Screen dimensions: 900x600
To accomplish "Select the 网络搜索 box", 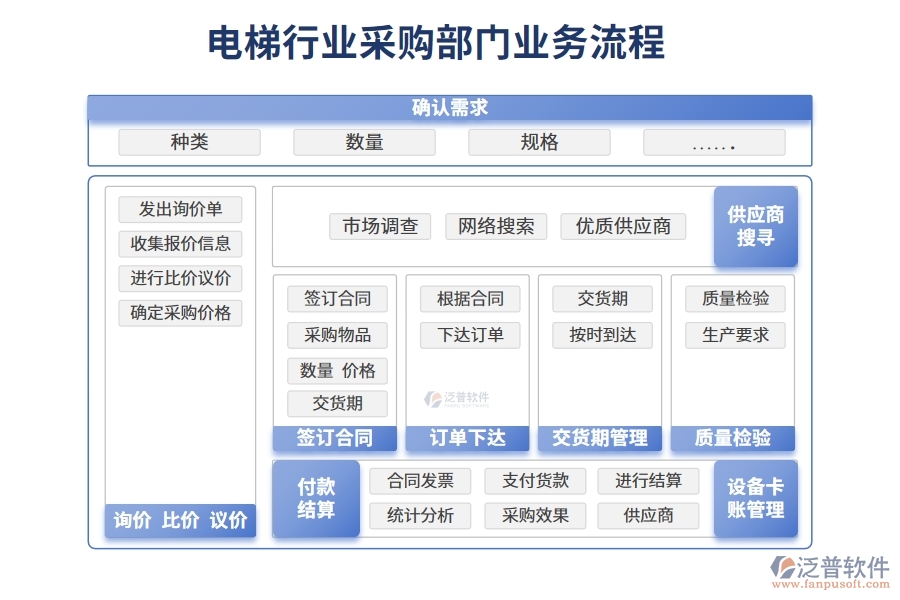I will pyautogui.click(x=494, y=226).
